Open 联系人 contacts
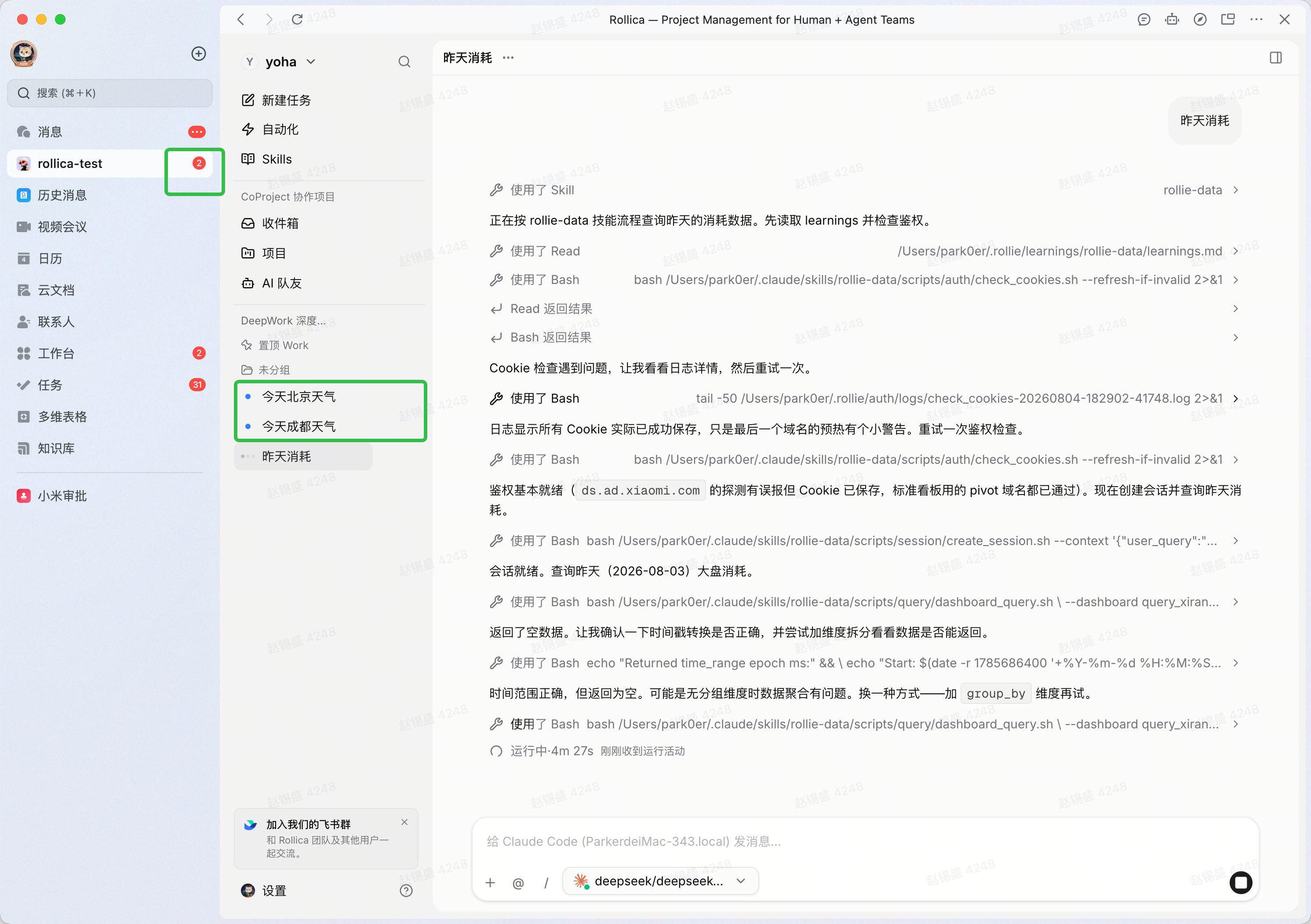Screen dimensions: 1311x924 coord(109,321)
